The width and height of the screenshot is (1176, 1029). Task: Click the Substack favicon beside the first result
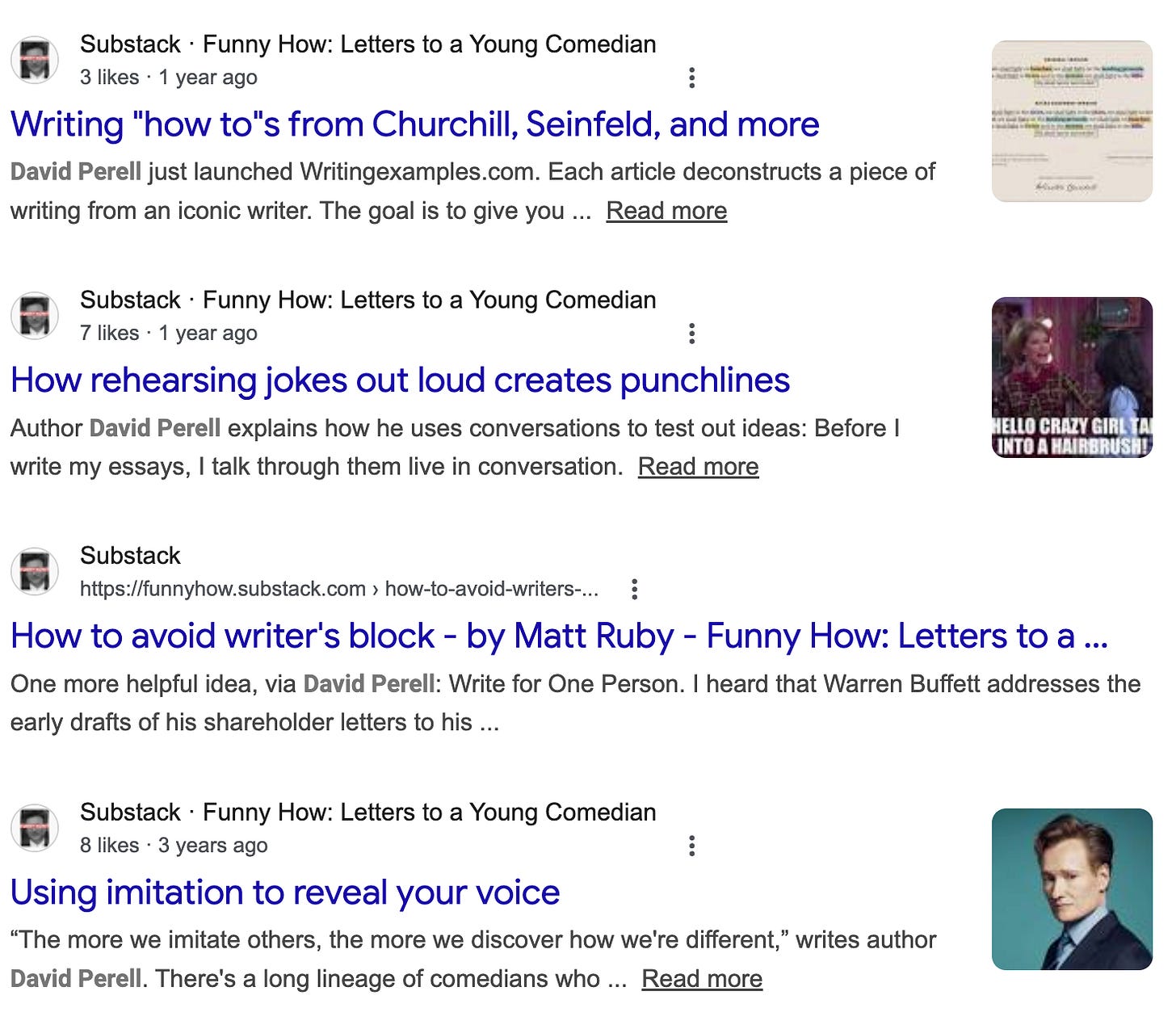pyautogui.click(x=35, y=61)
